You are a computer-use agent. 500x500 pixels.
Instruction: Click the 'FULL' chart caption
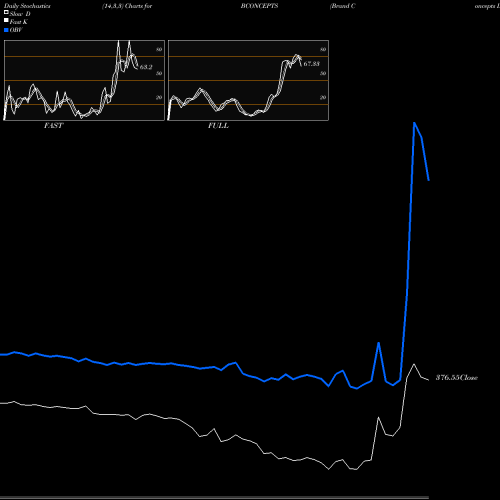coord(218,126)
